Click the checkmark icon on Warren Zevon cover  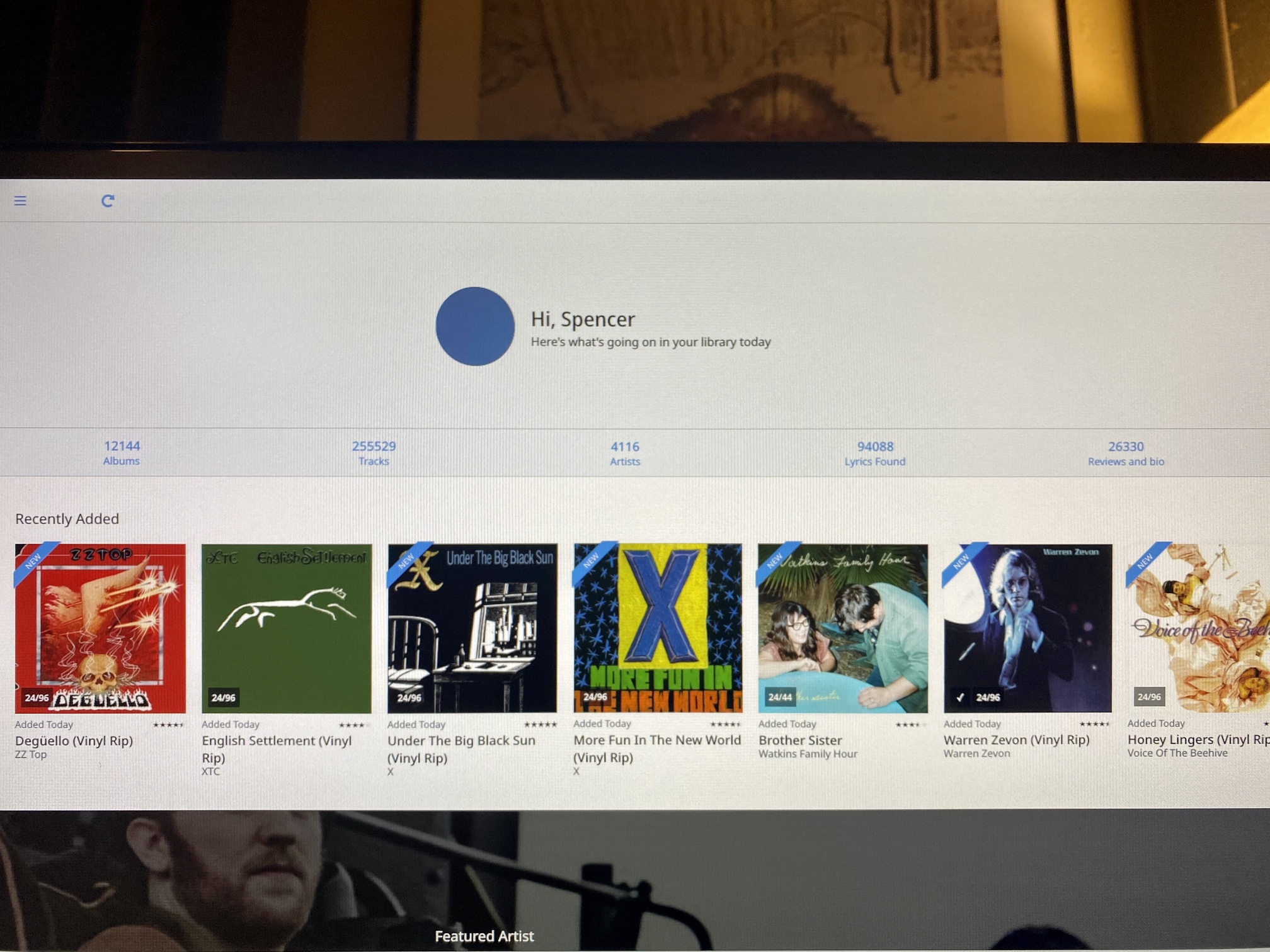[x=960, y=697]
